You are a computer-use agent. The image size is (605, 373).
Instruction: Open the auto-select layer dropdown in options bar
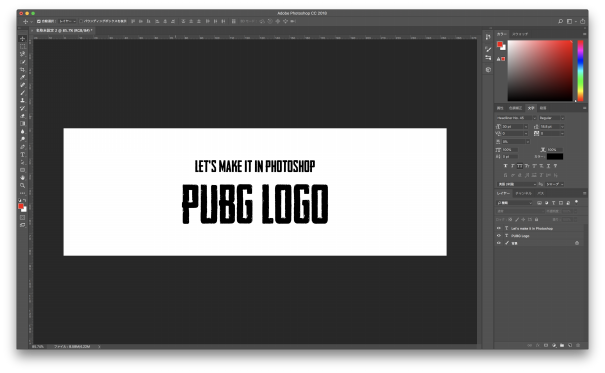click(67, 21)
